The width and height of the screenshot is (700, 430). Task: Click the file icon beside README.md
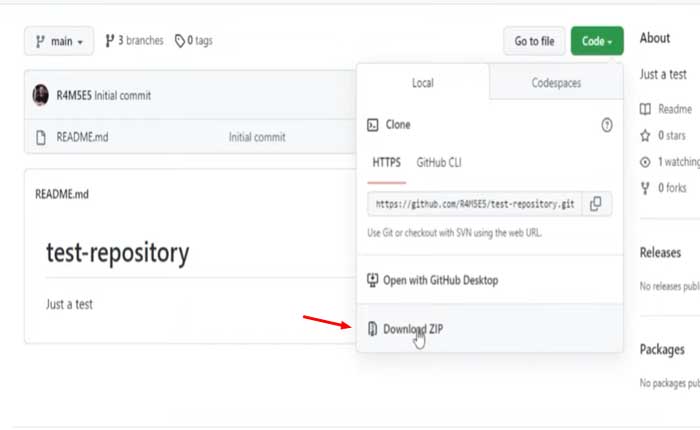(x=41, y=138)
